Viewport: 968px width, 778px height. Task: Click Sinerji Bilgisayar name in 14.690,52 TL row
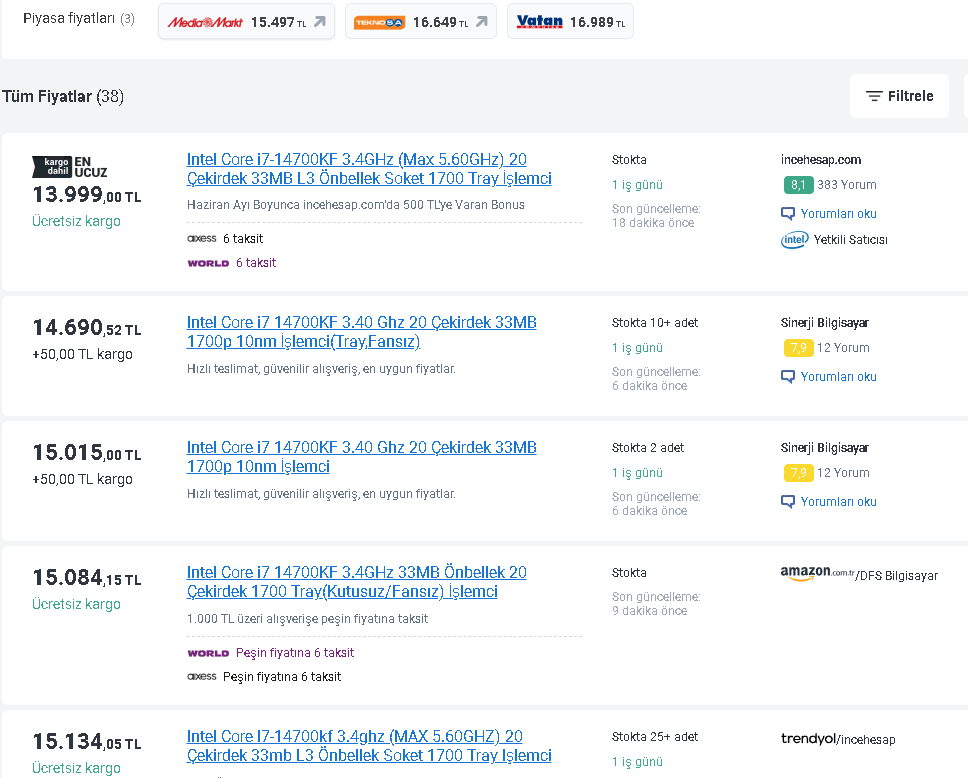pos(824,322)
